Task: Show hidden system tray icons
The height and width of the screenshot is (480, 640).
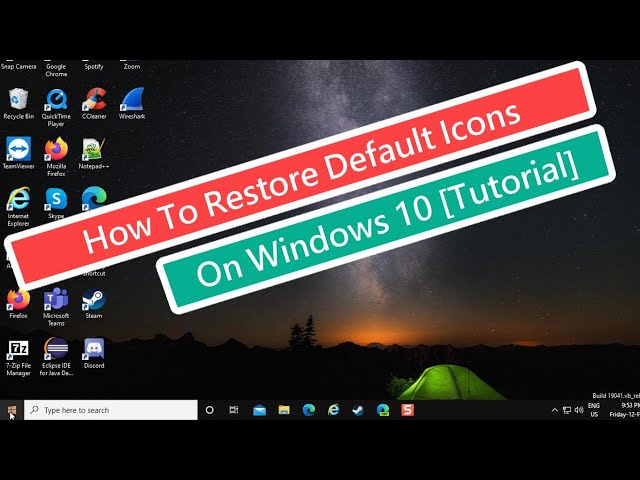Action: 554,410
